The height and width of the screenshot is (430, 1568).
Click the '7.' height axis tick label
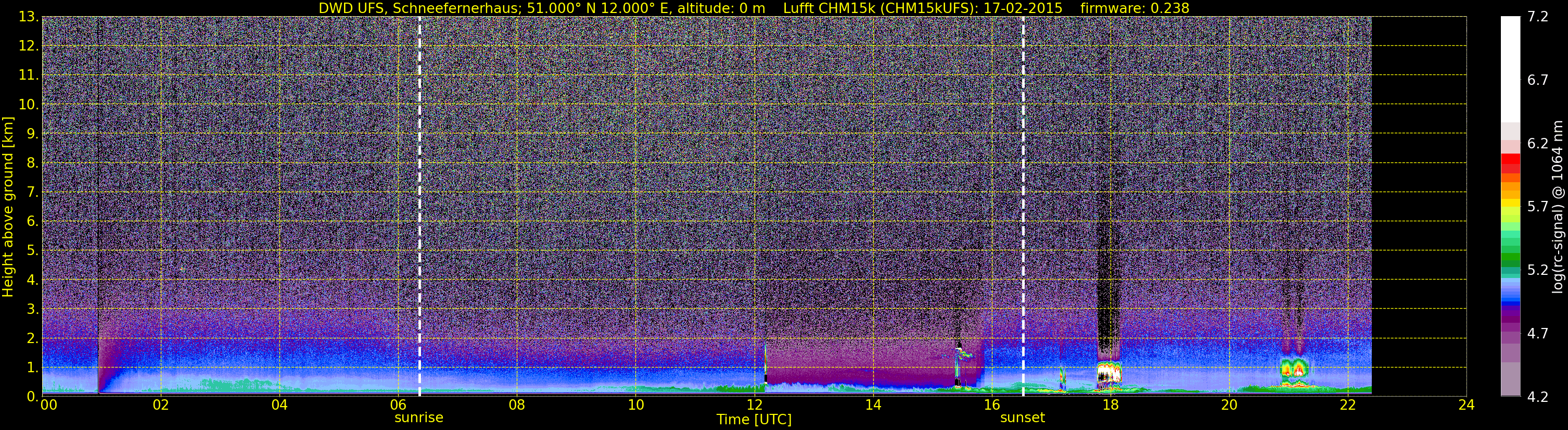tap(32, 192)
